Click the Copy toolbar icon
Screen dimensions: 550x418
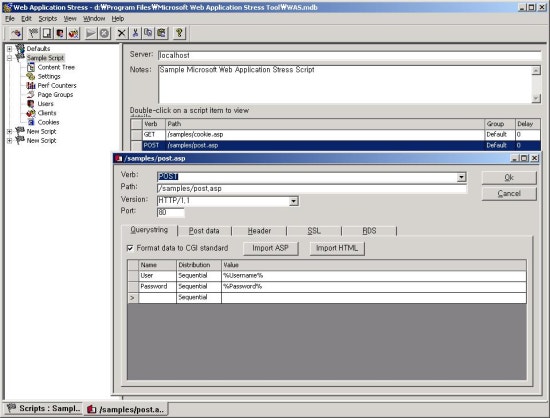point(148,33)
